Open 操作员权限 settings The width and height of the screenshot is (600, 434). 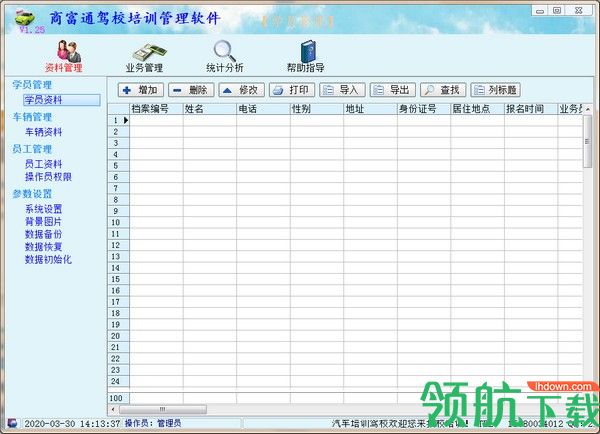coord(48,177)
